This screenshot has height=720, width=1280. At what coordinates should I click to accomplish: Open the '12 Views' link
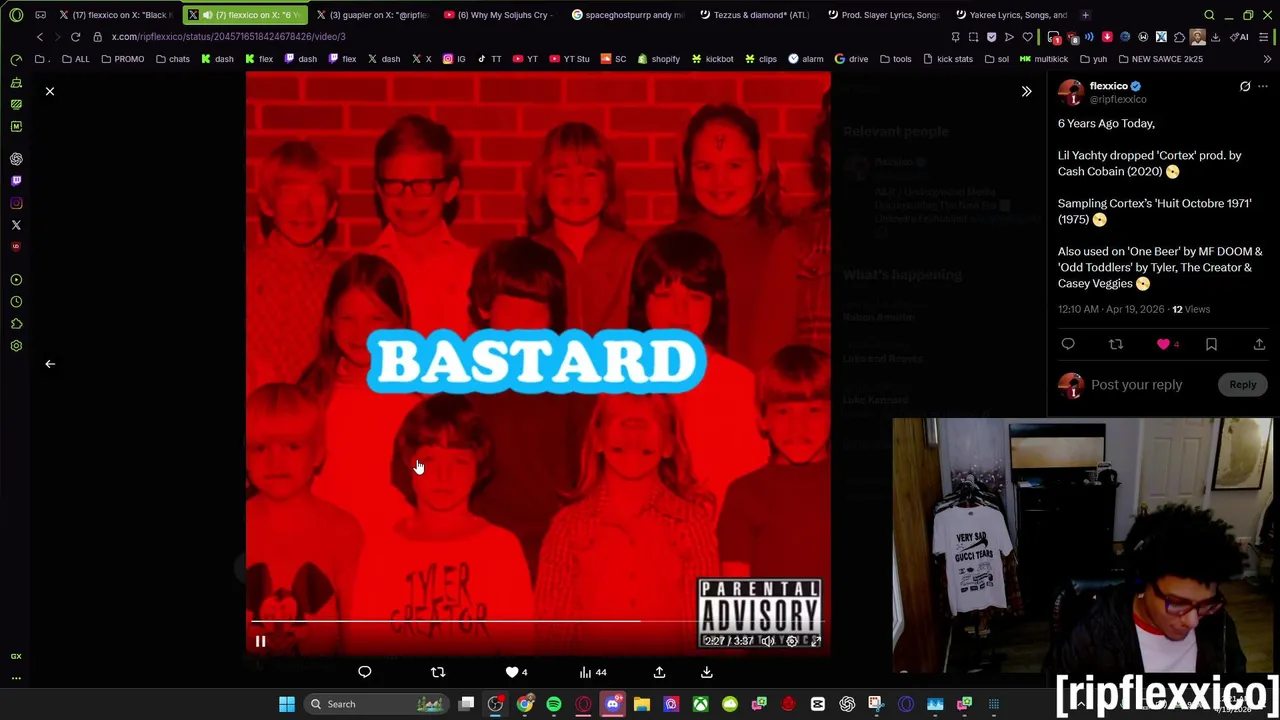click(x=1191, y=309)
